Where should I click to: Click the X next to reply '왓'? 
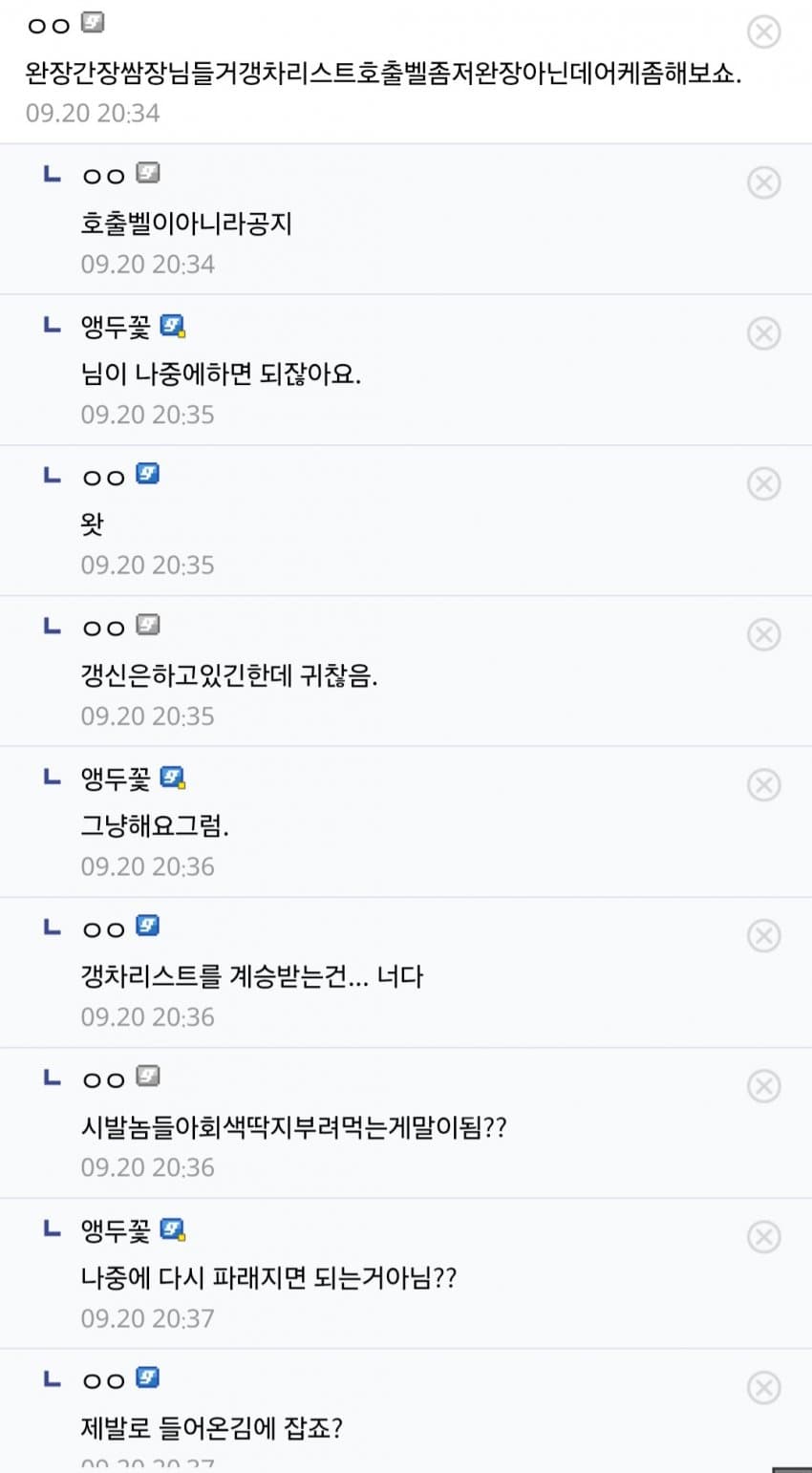[763, 484]
